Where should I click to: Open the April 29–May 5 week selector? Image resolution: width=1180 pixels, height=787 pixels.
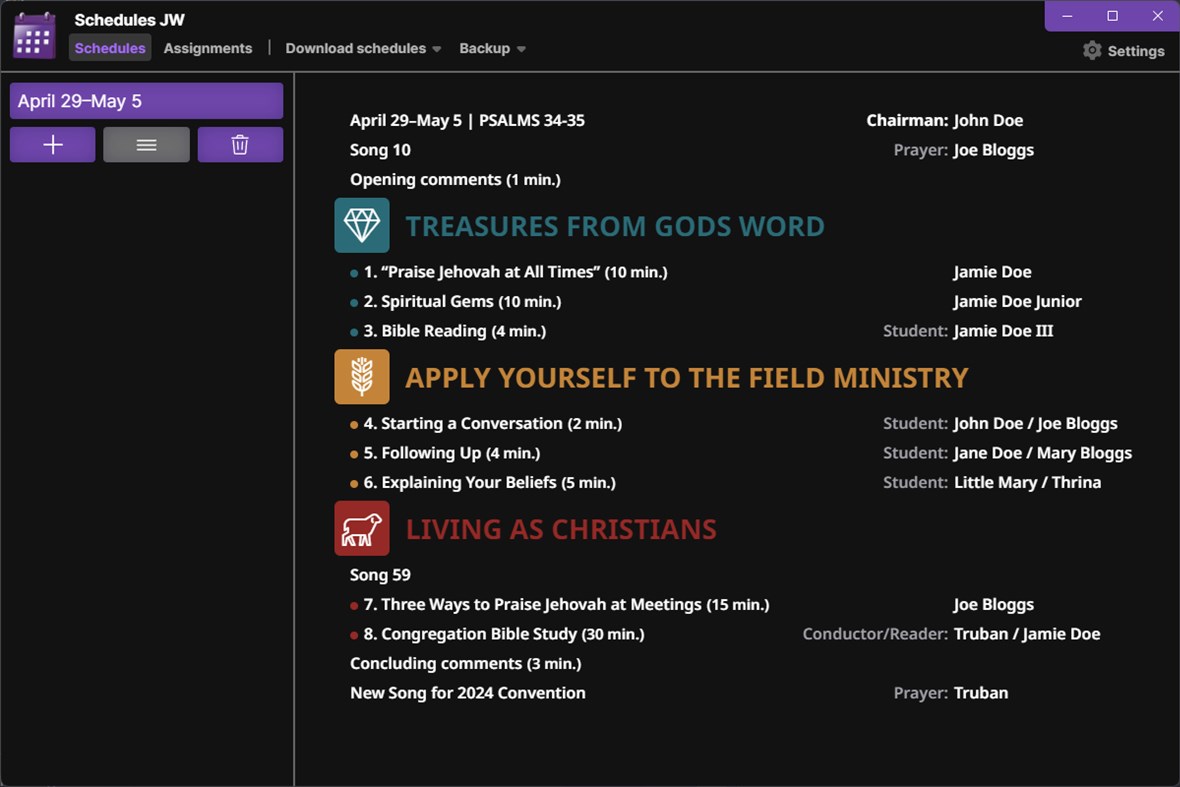146,100
